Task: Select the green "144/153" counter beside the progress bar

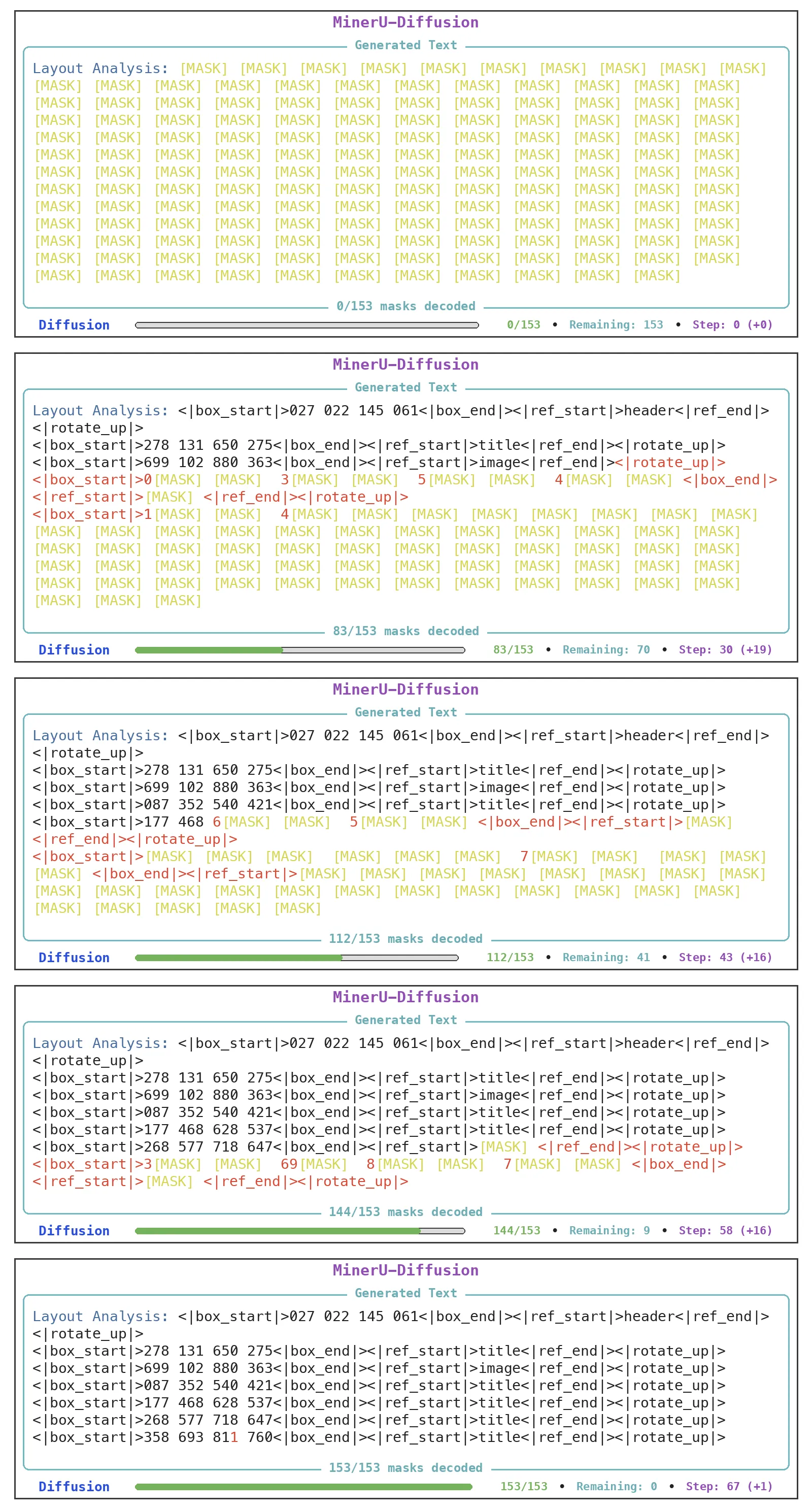Action: coord(516,1230)
